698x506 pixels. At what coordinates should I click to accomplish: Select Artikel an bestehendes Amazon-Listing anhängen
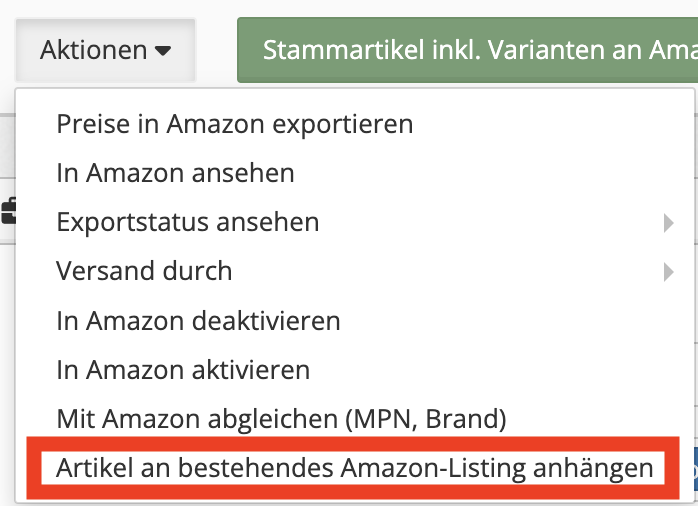pyautogui.click(x=354, y=468)
